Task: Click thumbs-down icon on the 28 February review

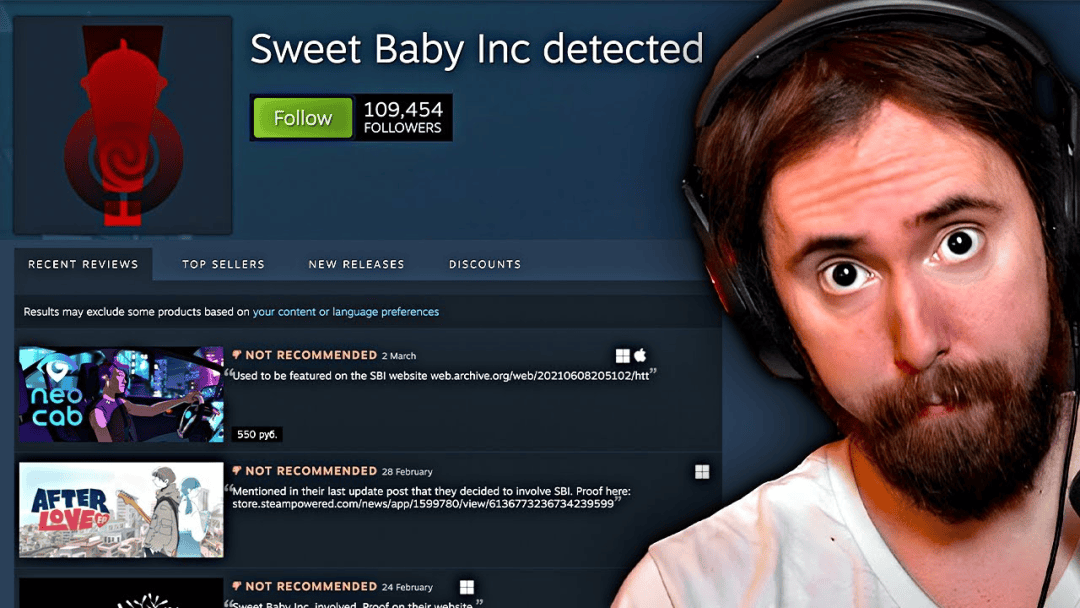Action: click(237, 471)
